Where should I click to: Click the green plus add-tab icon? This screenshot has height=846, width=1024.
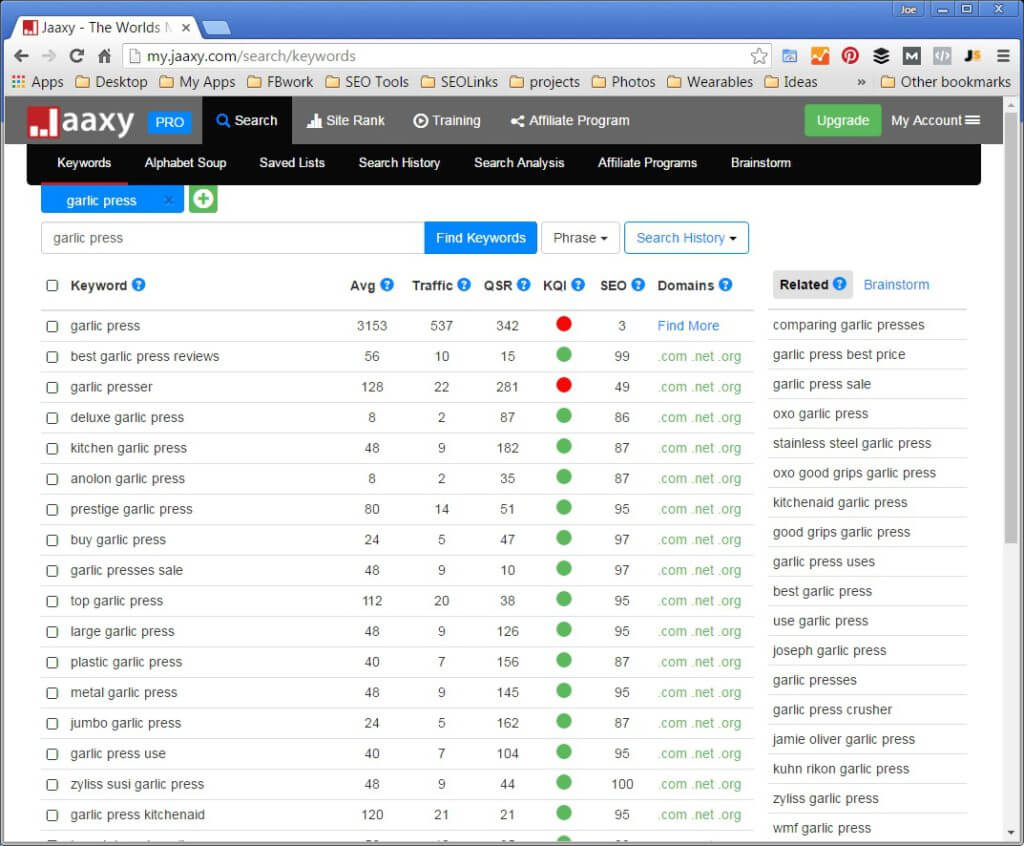[x=203, y=199]
